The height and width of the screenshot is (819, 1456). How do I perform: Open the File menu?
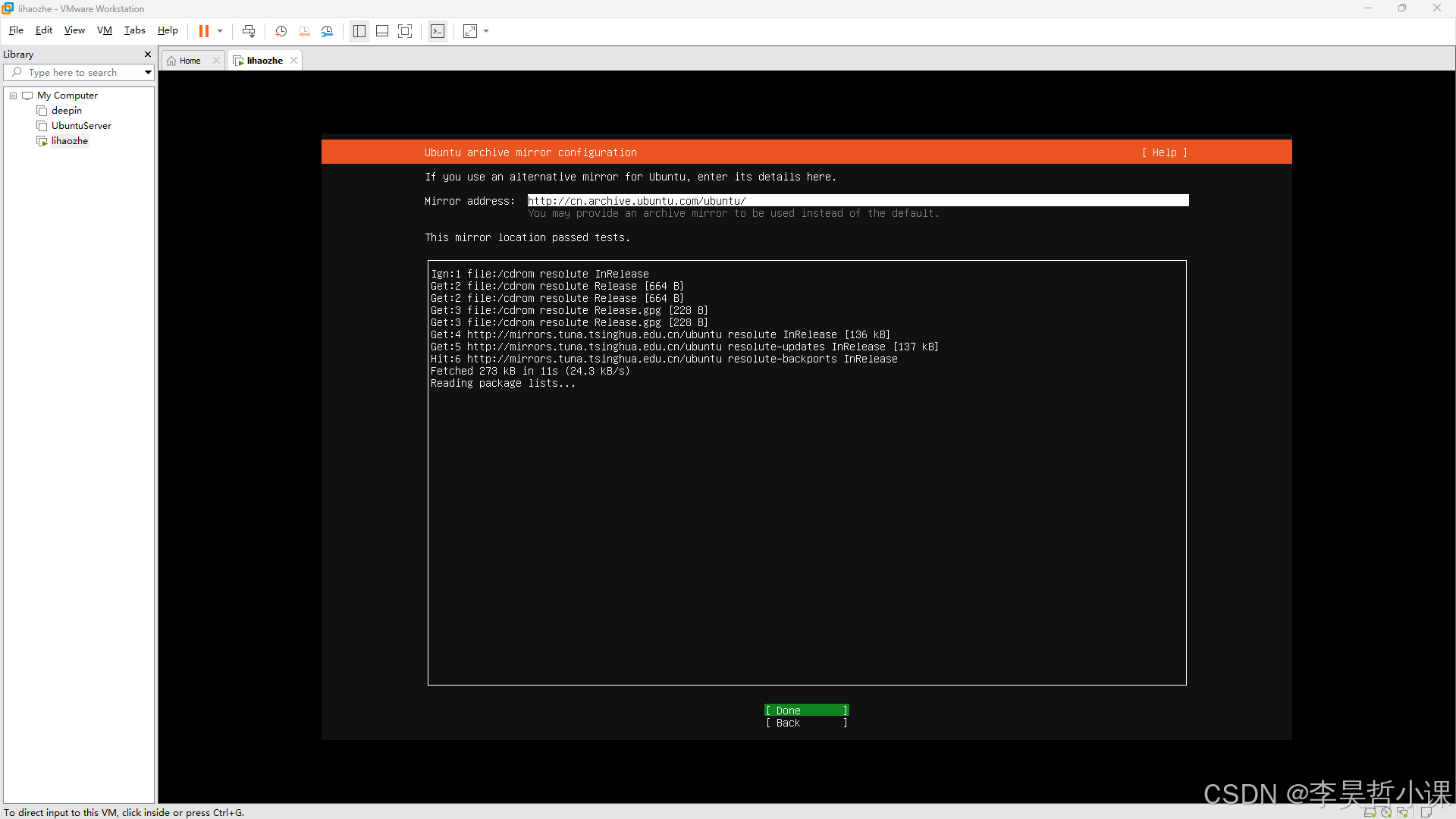[x=16, y=30]
